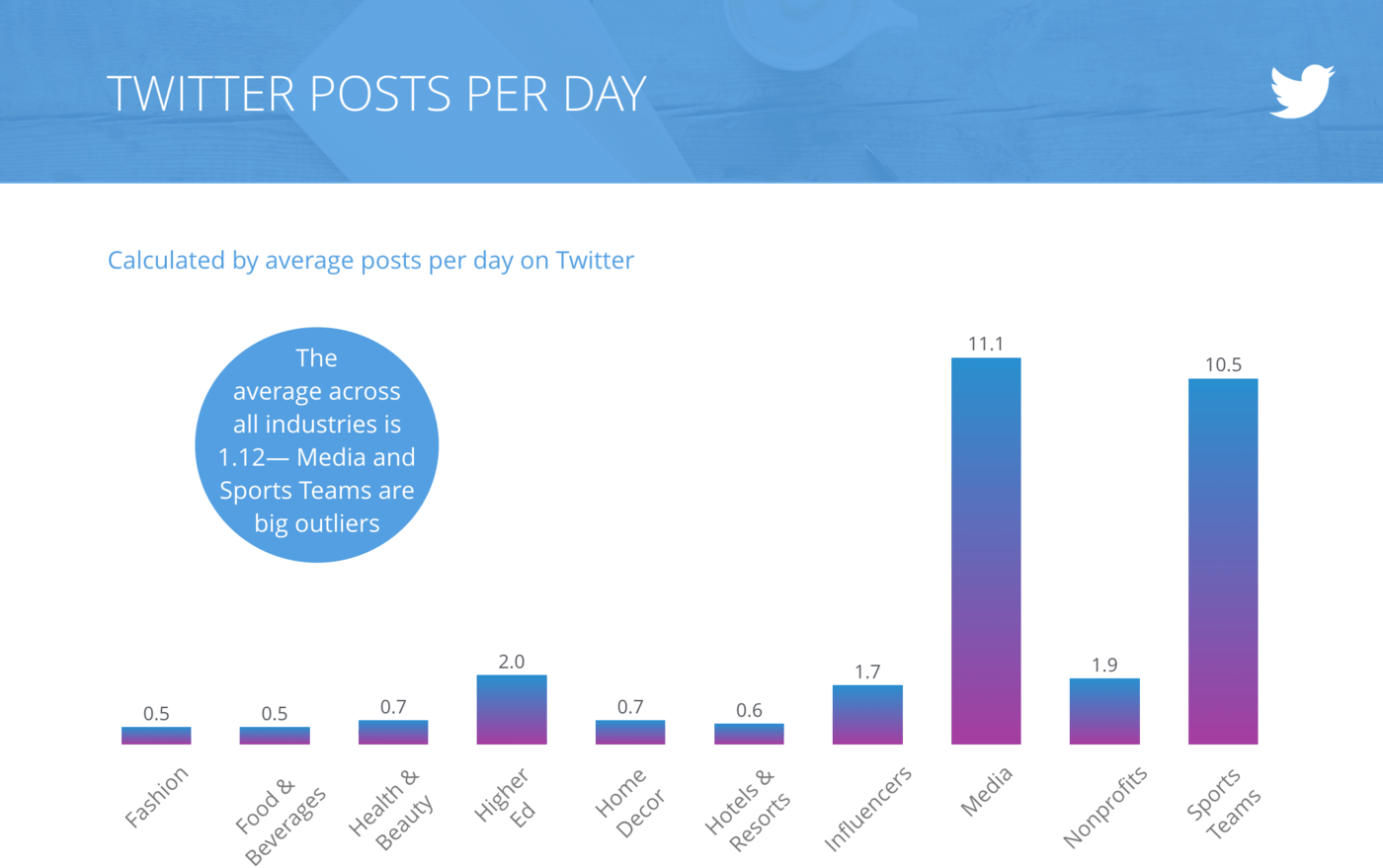
Task: Select the subtitle 'Calculated by average posts per day on Twitter'
Action: [370, 260]
